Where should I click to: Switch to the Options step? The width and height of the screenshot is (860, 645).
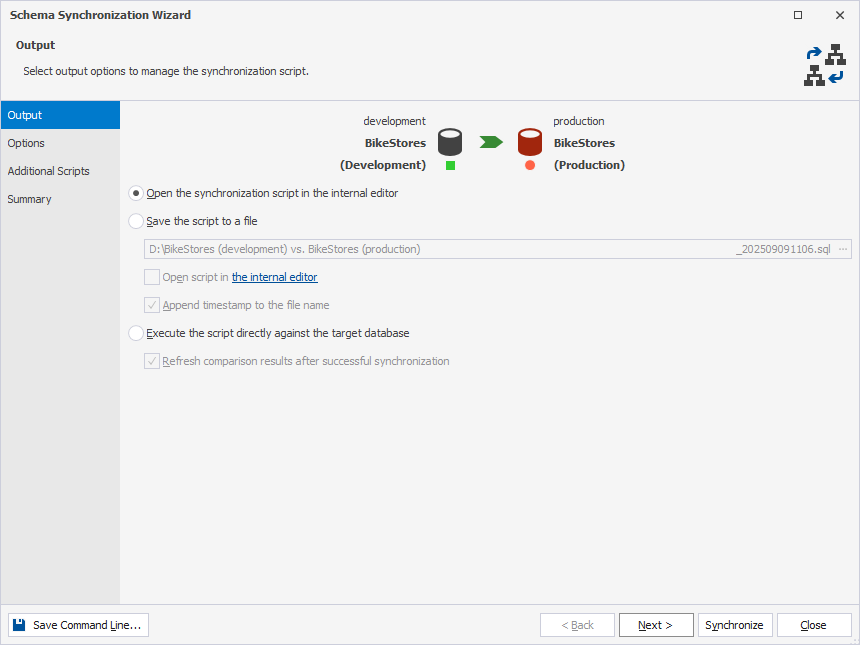coord(27,143)
